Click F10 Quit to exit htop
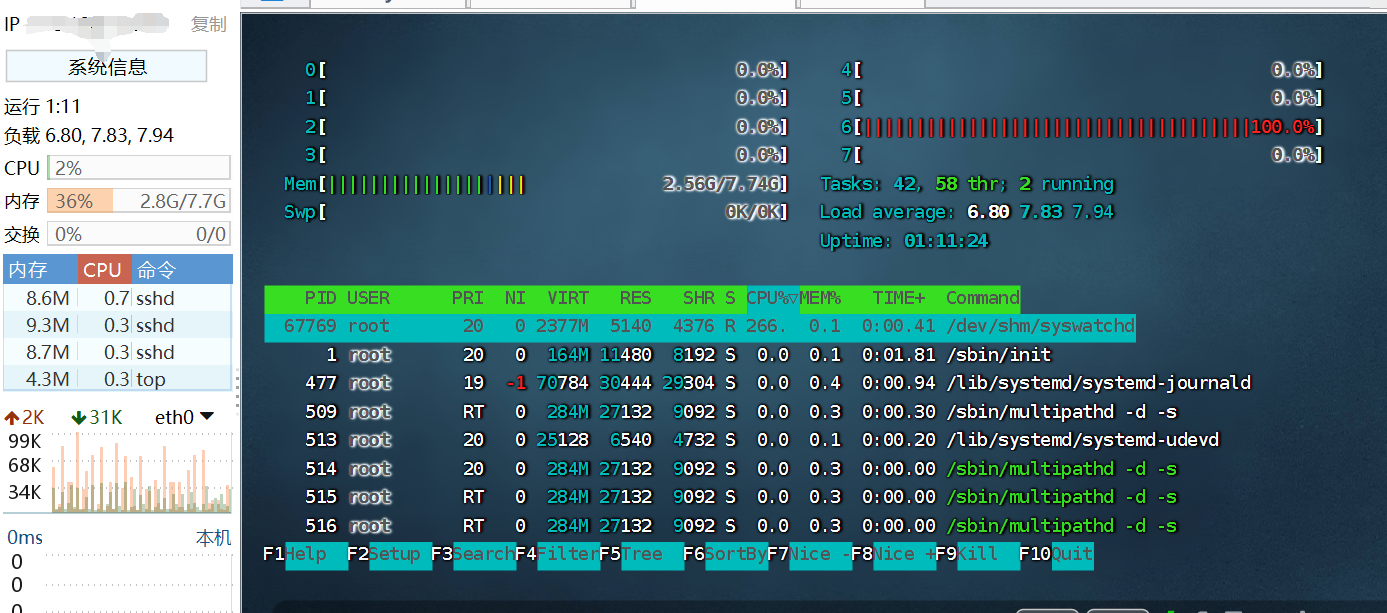This screenshot has height=613, width=1387. pyautogui.click(x=1071, y=554)
